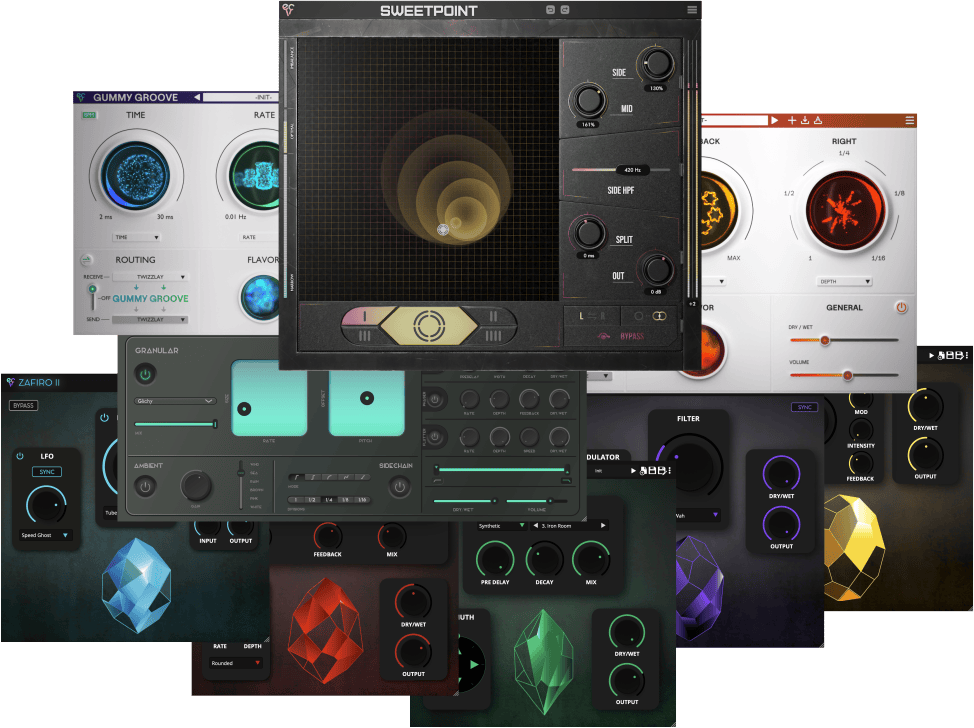Image resolution: width=974 pixels, height=728 pixels.
Task: Click the L/R swap icon in Sweetpoint
Action: 591,316
